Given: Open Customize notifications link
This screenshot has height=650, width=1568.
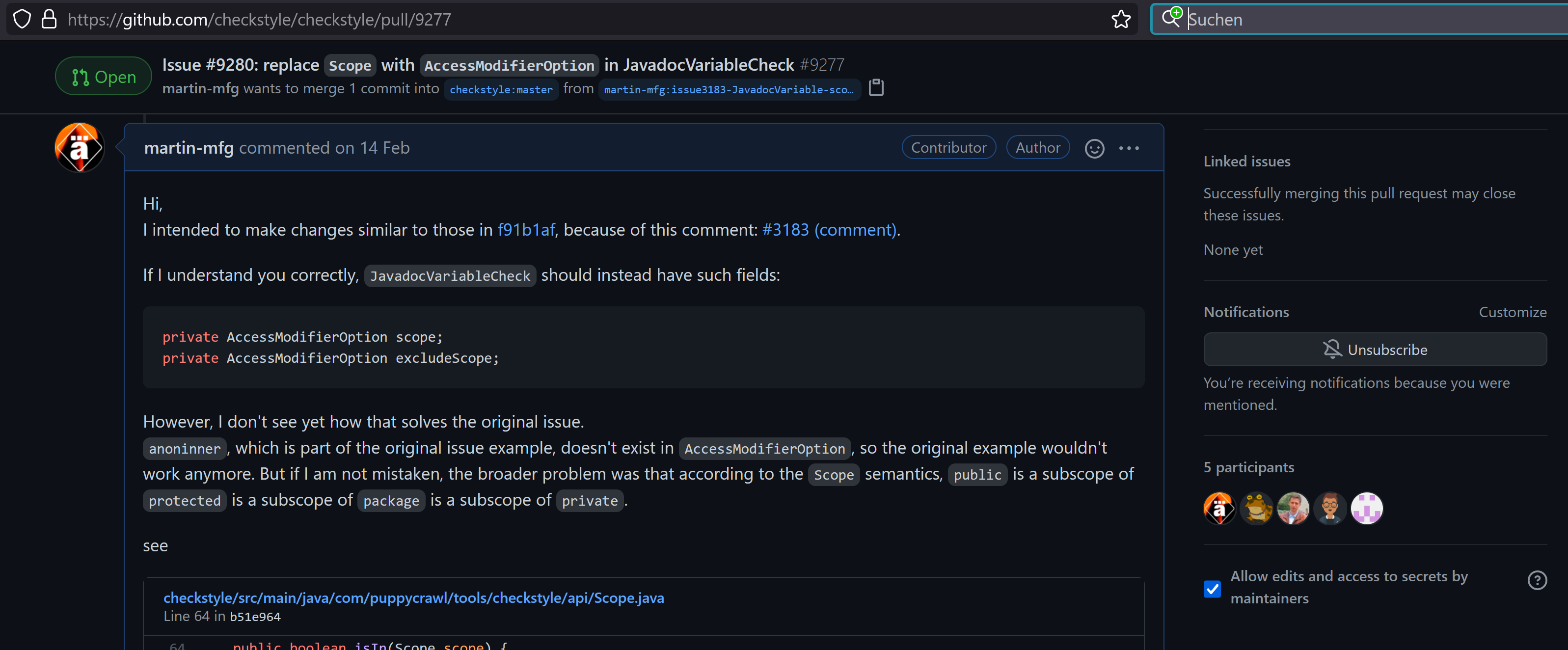Looking at the screenshot, I should point(1512,312).
